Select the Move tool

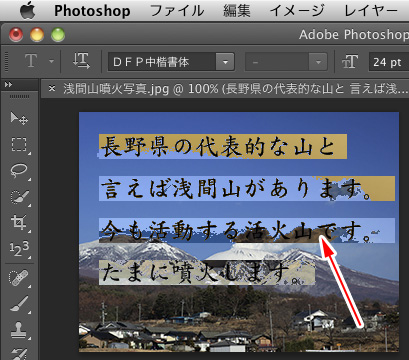click(19, 118)
